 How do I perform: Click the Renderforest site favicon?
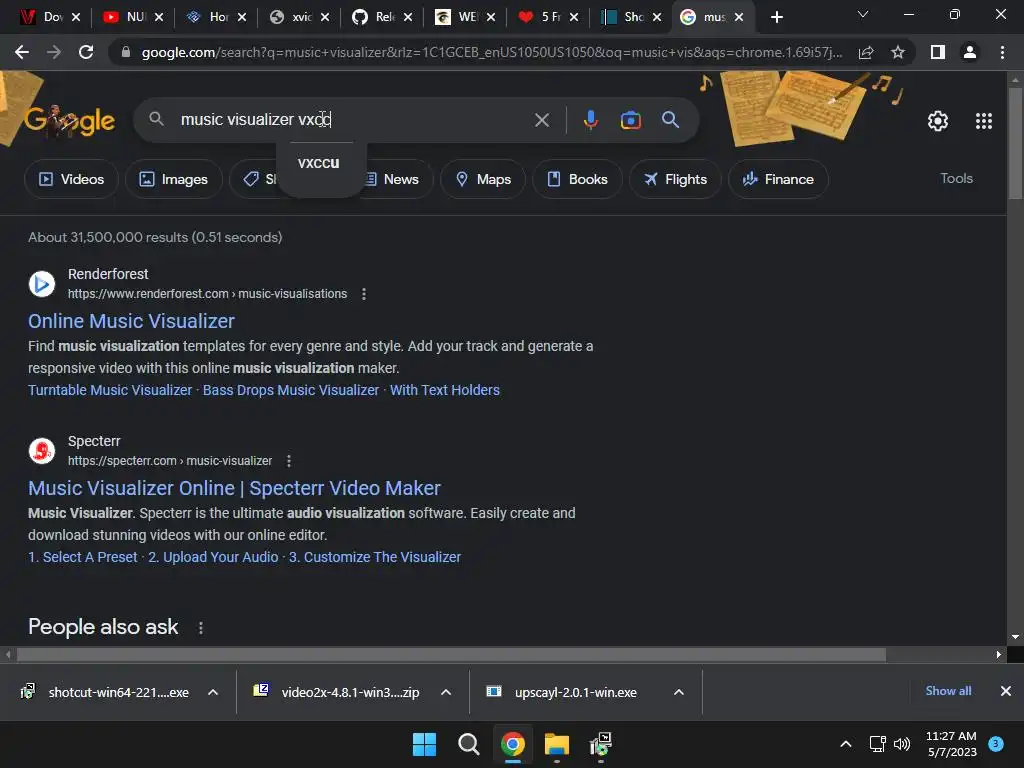click(42, 284)
